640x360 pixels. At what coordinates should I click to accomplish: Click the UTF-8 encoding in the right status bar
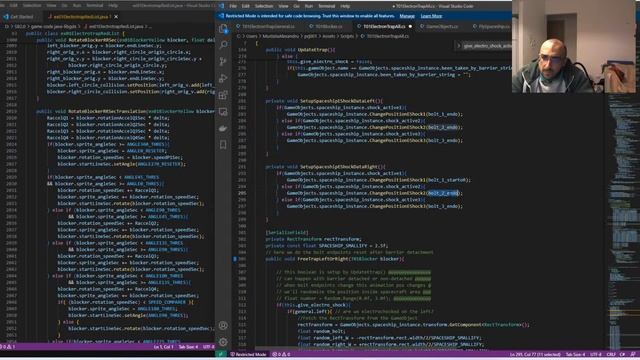click(596, 355)
